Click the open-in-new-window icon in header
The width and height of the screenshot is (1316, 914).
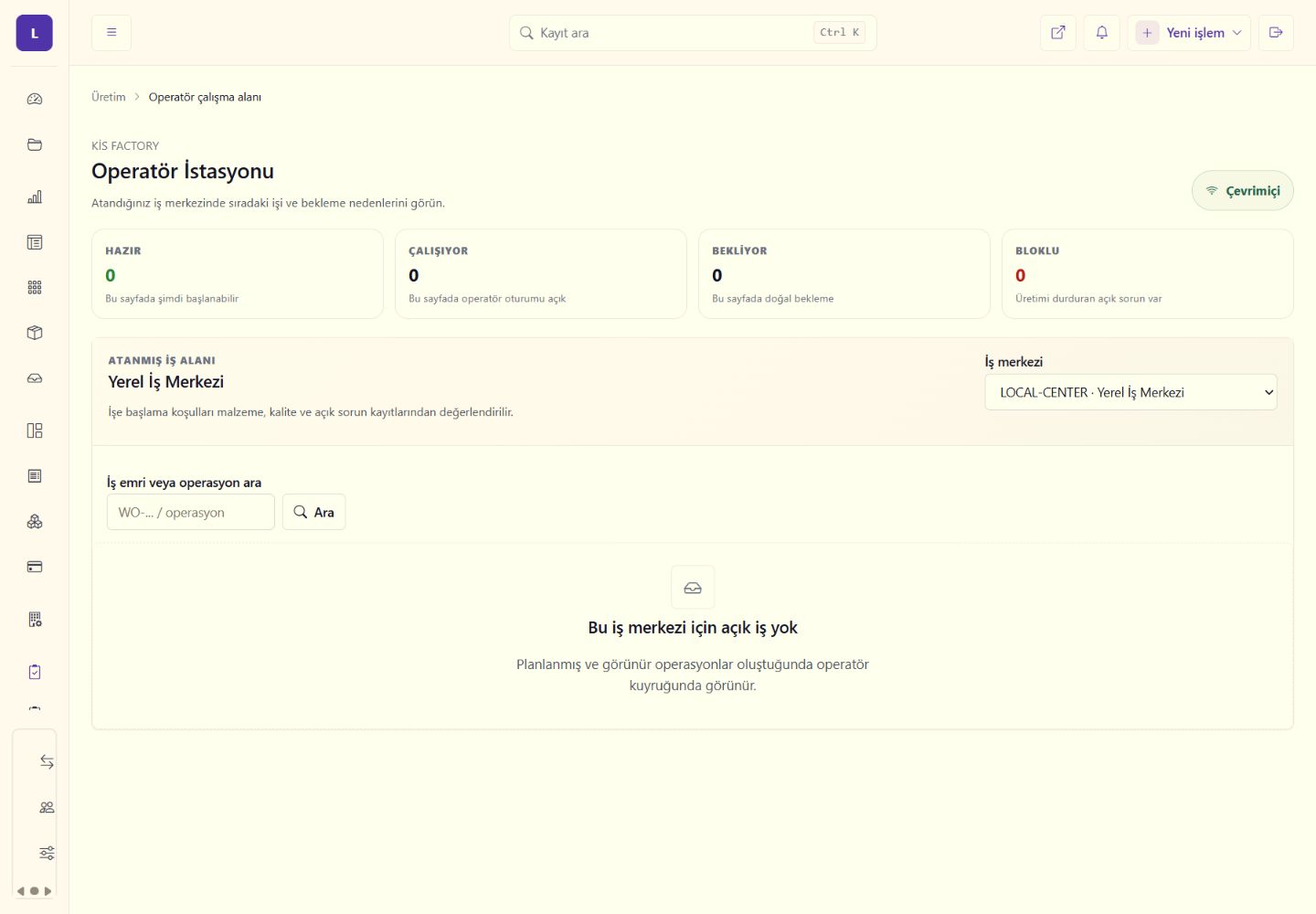pyautogui.click(x=1058, y=33)
